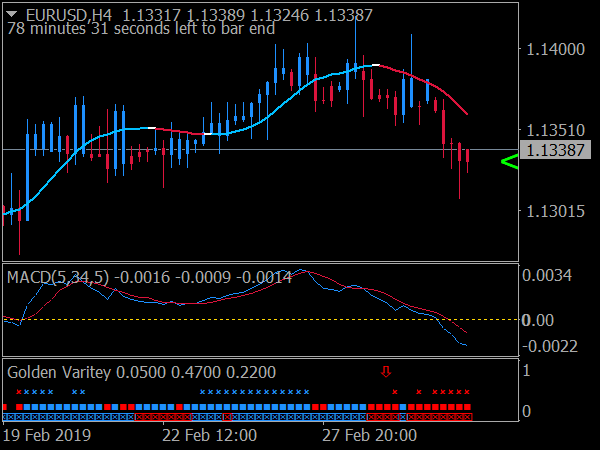Image resolution: width=600 pixels, height=450 pixels.
Task: Click the Golden Varitey scale value 0
Action: point(527,411)
